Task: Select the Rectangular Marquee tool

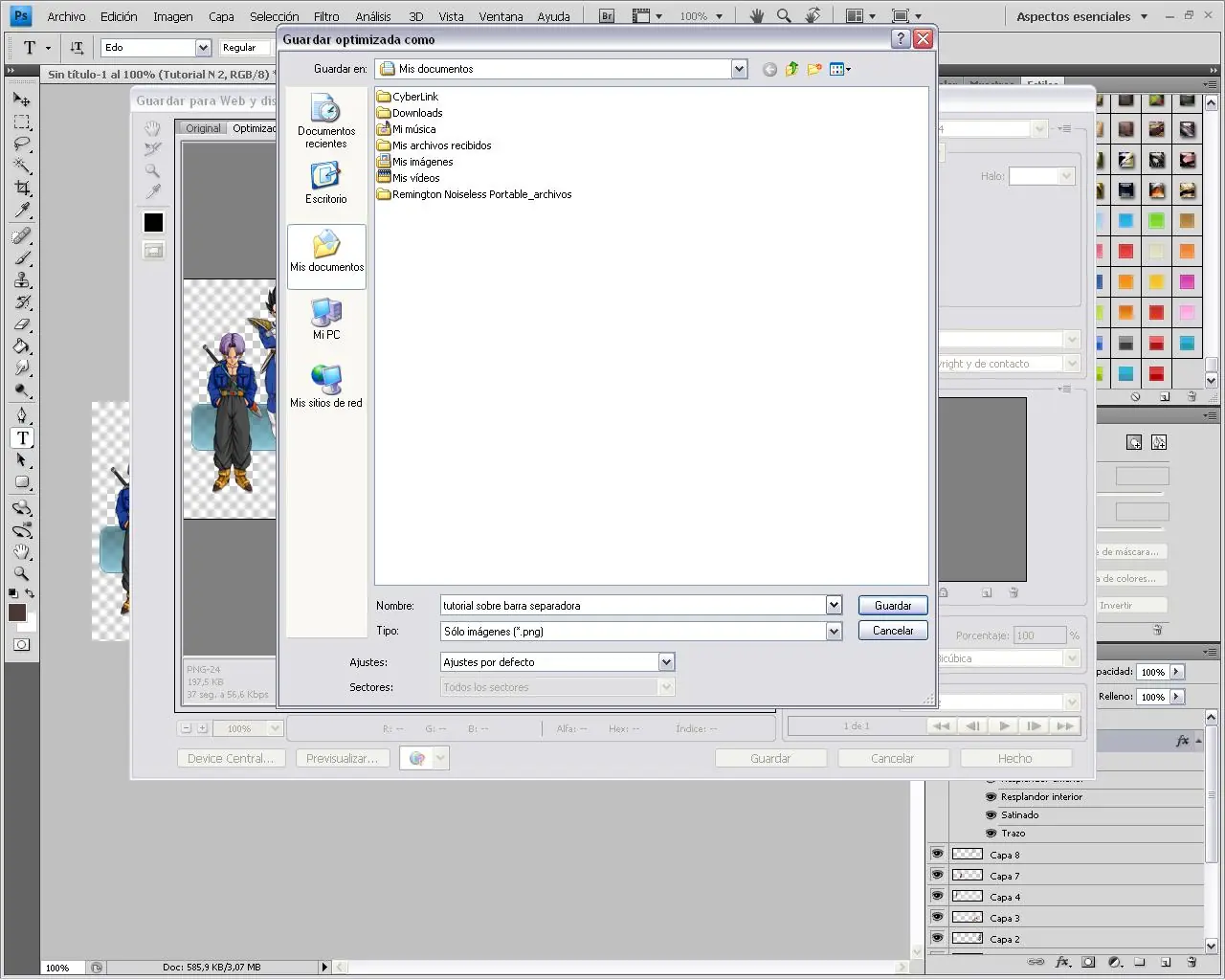Action: (21, 122)
